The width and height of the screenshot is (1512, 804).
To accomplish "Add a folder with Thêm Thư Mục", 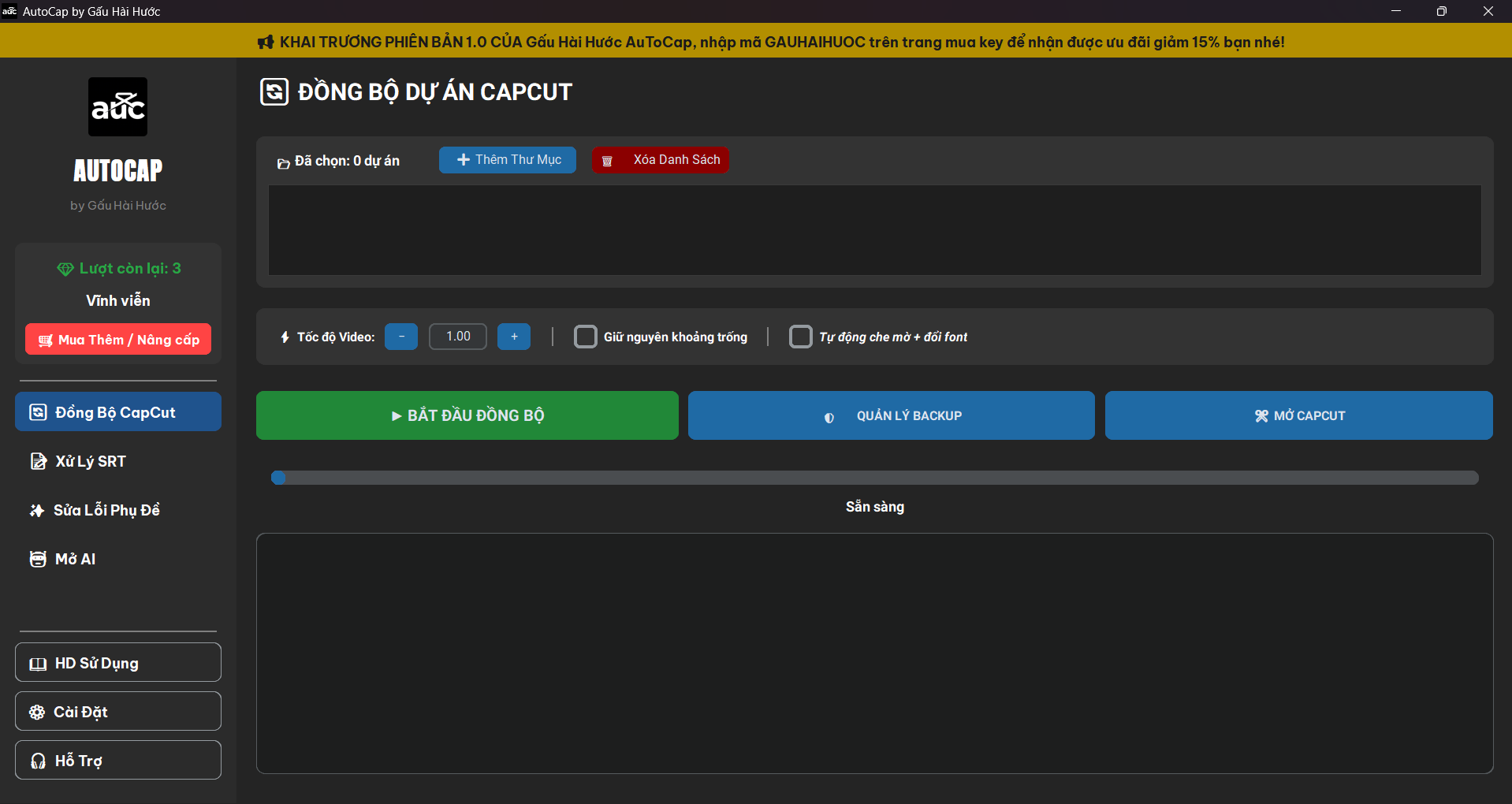I will (x=508, y=159).
